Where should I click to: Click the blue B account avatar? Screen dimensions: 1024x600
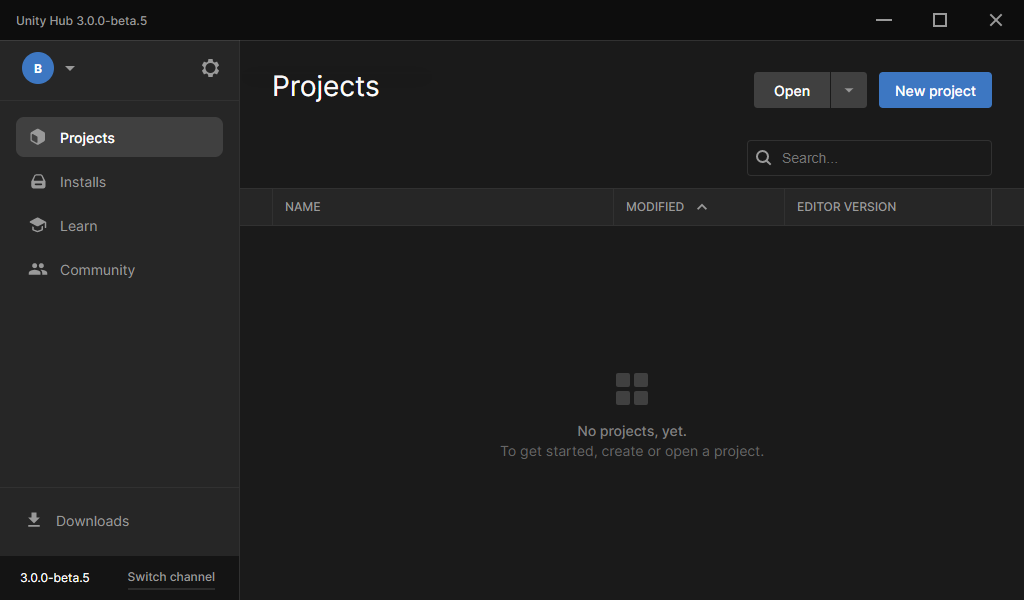pos(38,68)
